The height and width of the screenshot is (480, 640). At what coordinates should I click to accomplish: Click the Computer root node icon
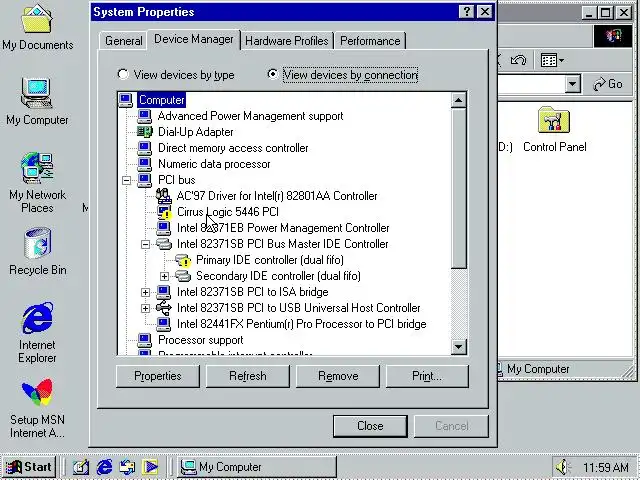[x=126, y=100]
